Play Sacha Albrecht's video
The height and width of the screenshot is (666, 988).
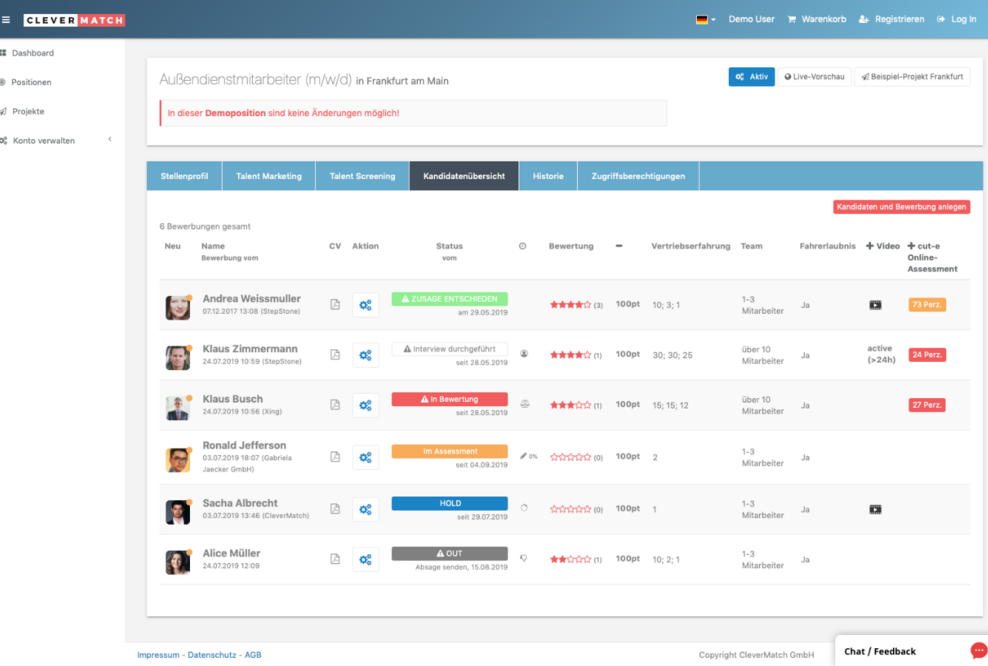pyautogui.click(x=876, y=509)
